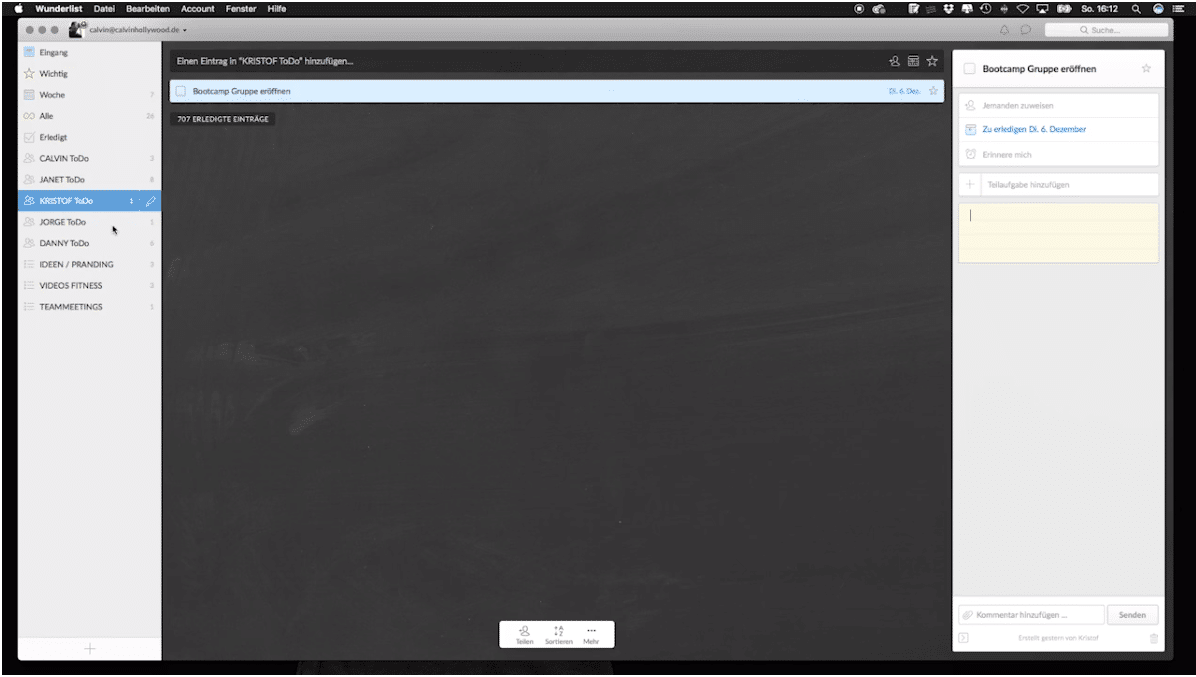Edit KRISTOF ToDo list with pencil icon
The height and width of the screenshot is (677, 1196).
(150, 201)
